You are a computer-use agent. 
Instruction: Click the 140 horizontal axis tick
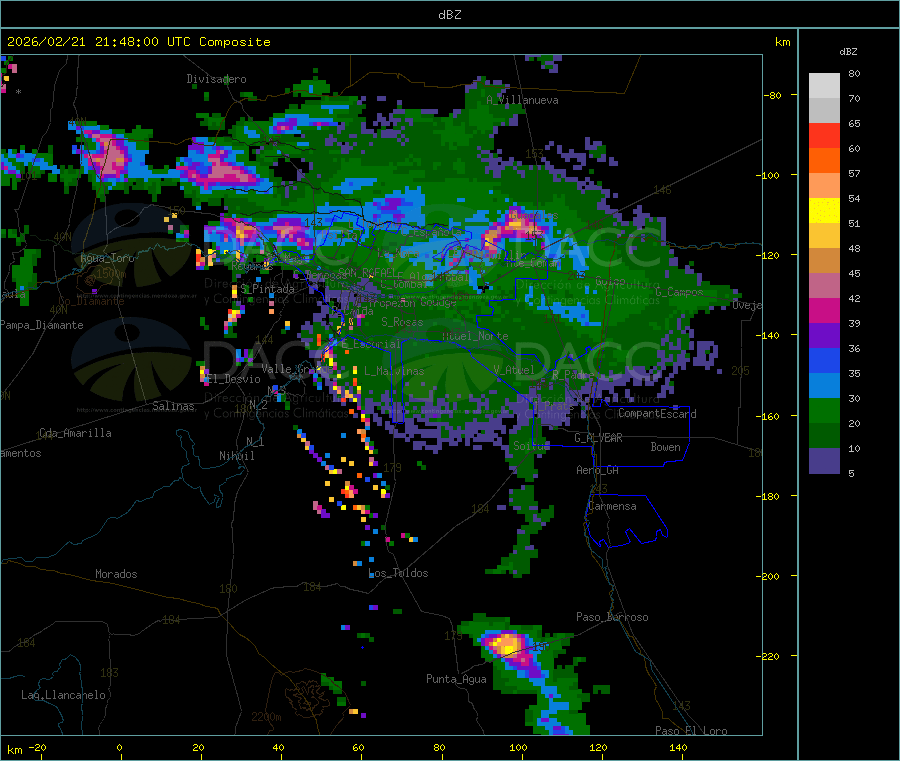click(x=678, y=747)
